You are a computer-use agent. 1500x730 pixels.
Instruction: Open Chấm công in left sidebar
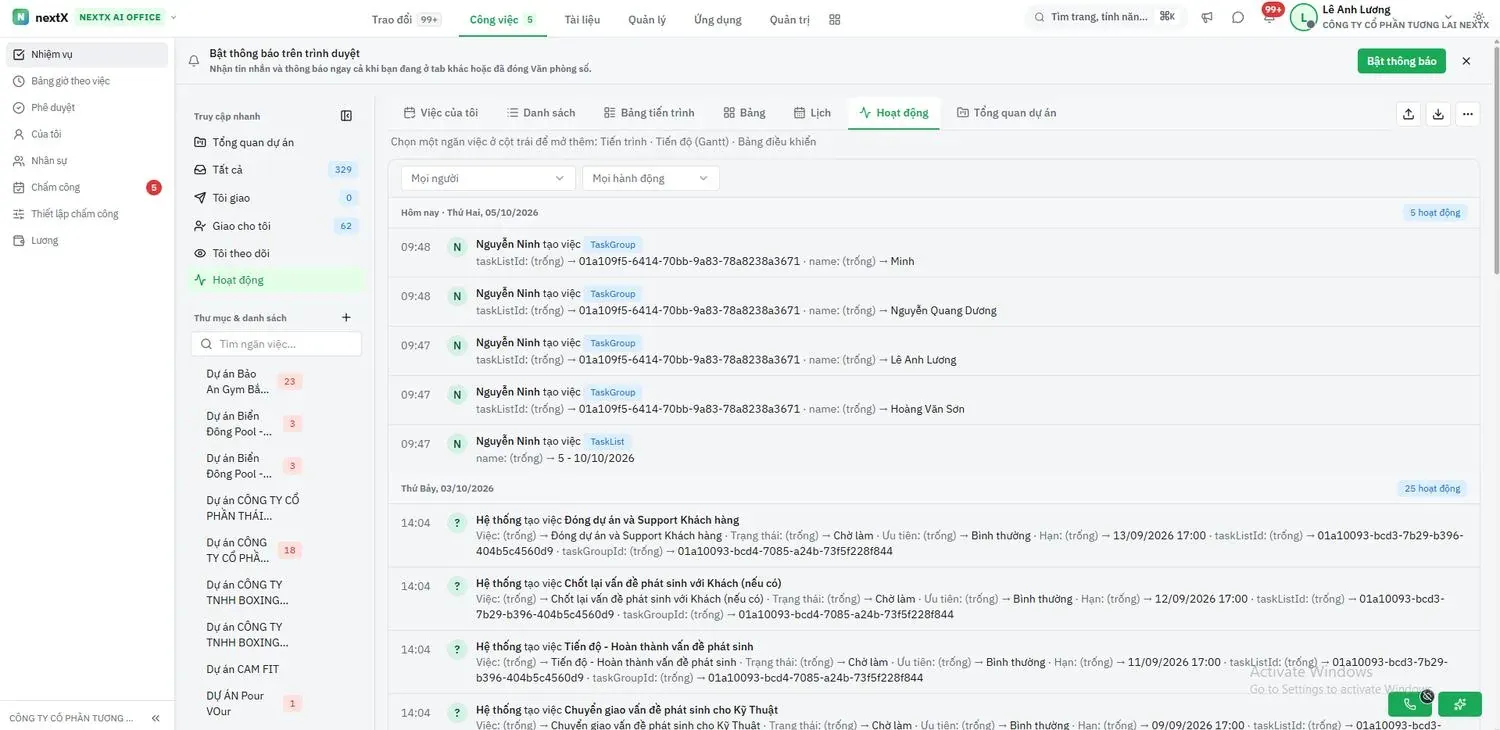87,187
